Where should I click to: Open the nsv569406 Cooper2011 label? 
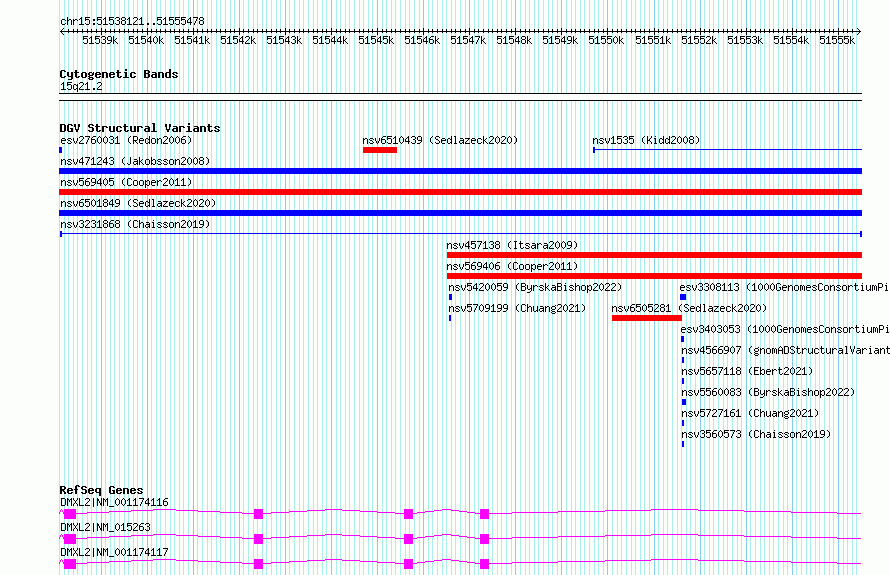[x=512, y=266]
